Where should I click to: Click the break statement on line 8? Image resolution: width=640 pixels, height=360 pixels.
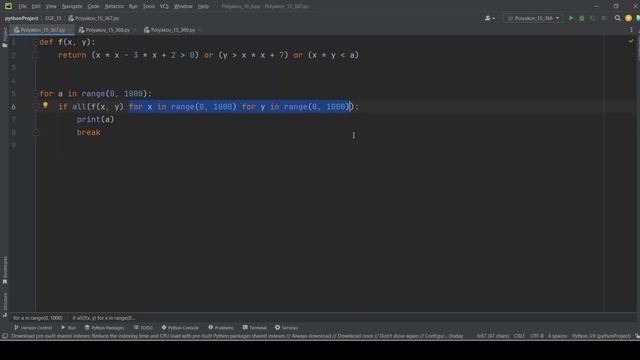[89, 133]
